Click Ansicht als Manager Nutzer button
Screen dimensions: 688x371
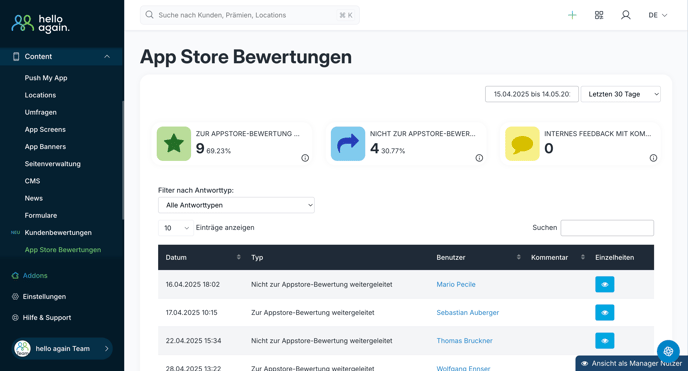click(631, 364)
